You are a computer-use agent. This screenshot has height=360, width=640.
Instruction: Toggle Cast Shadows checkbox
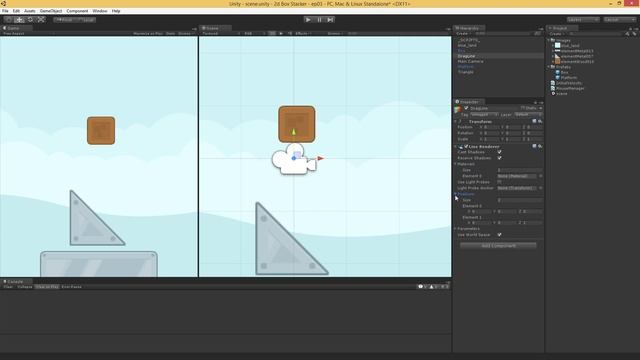(499, 152)
